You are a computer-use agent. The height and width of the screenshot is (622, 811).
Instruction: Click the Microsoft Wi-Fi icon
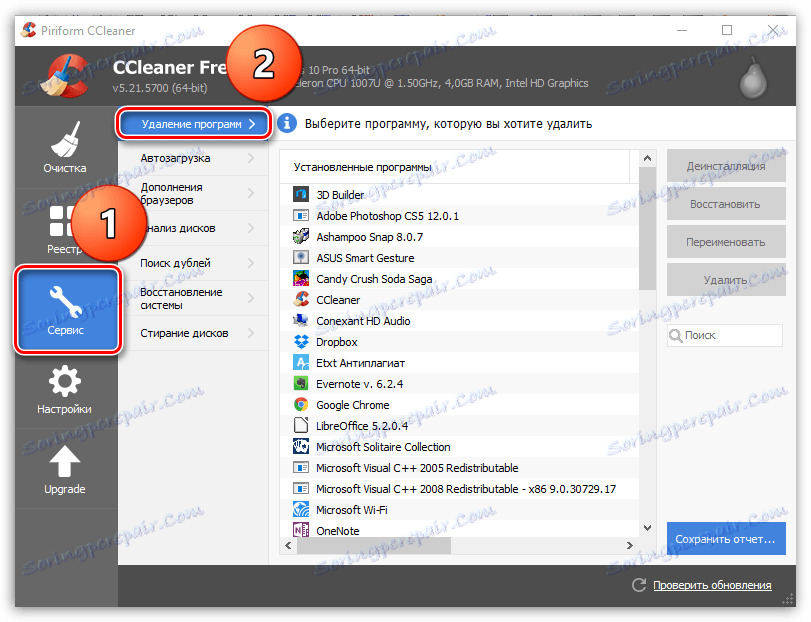click(301, 509)
